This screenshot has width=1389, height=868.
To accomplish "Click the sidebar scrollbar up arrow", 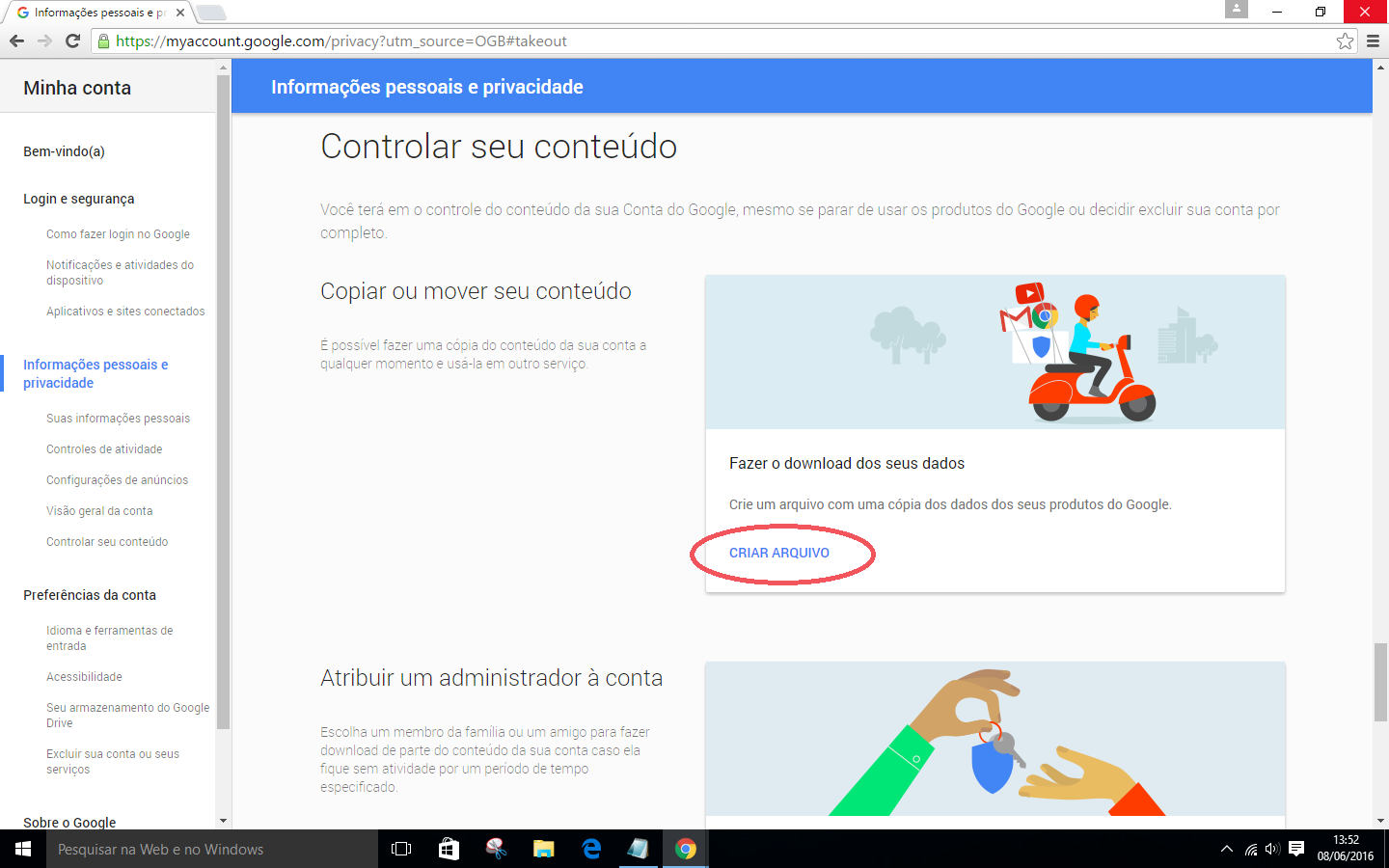I will 224,68.
